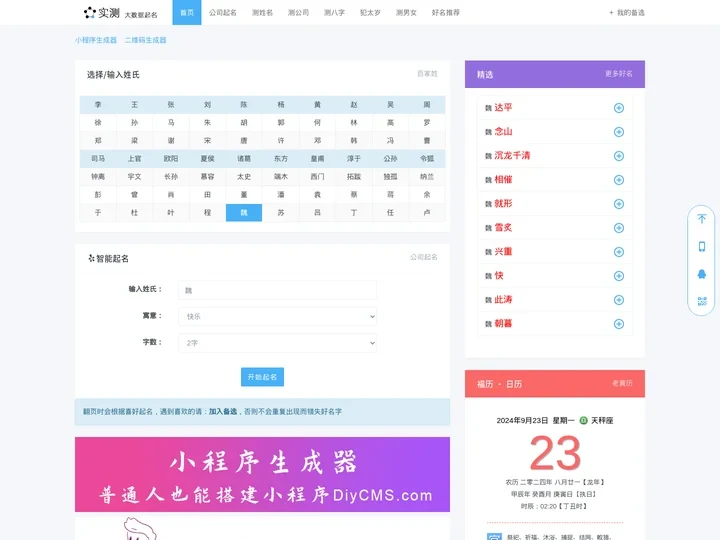Viewport: 720px width, 540px height.
Task: Select surname 马 in the grid
Action: click(x=171, y=123)
